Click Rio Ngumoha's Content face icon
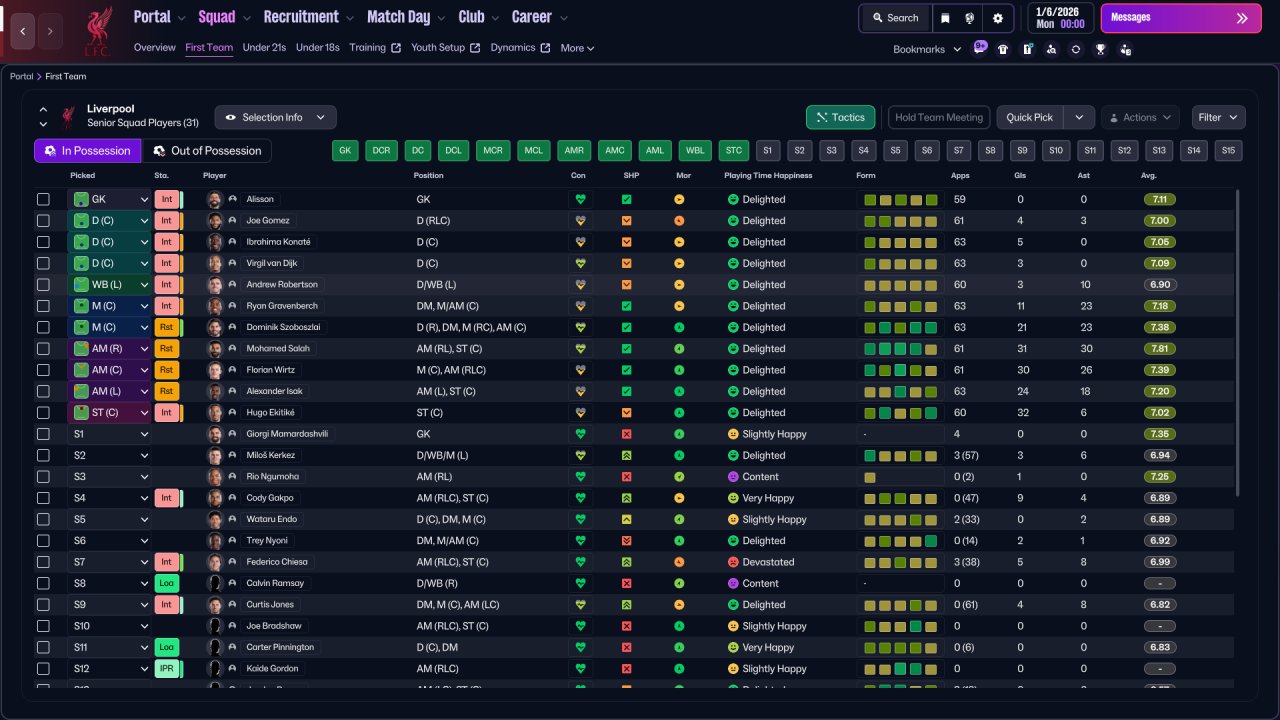 click(733, 477)
